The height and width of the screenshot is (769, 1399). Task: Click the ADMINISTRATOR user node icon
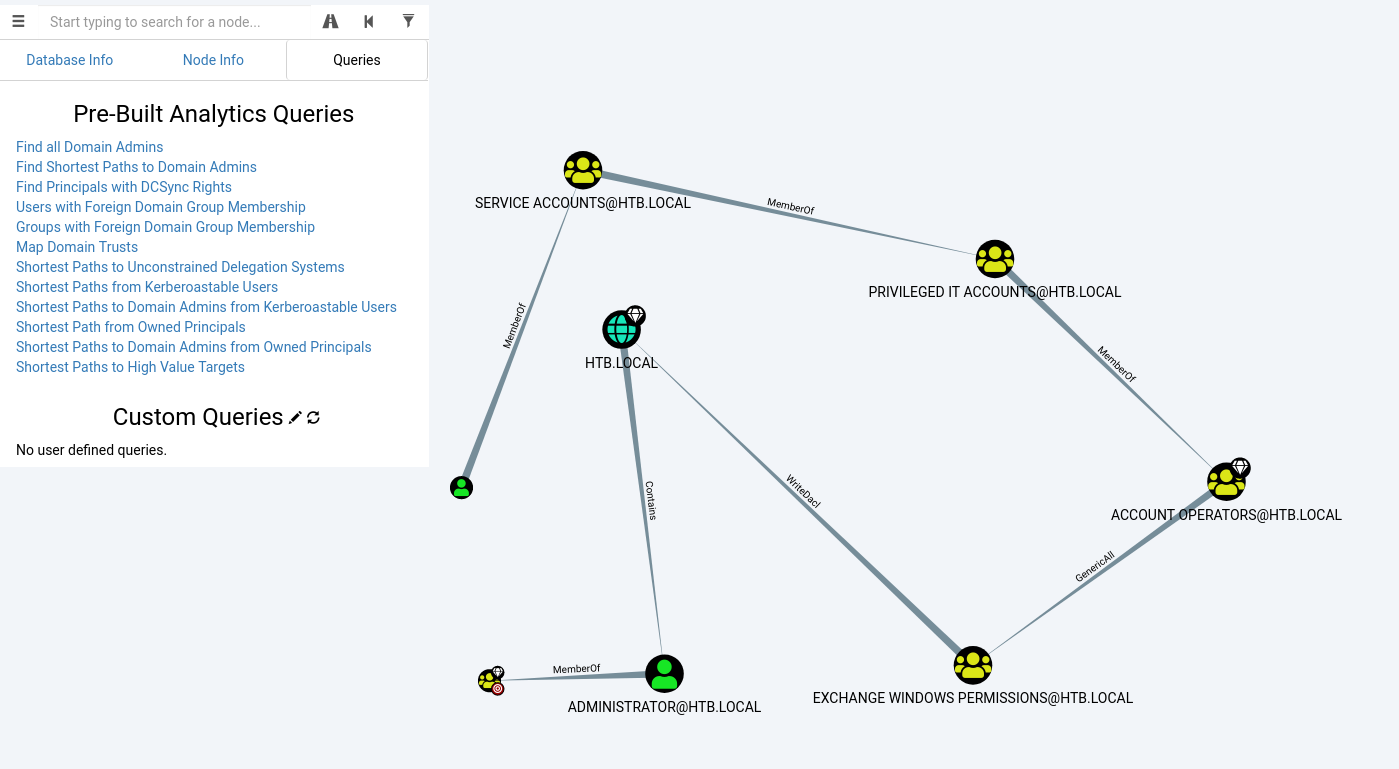[x=664, y=674]
